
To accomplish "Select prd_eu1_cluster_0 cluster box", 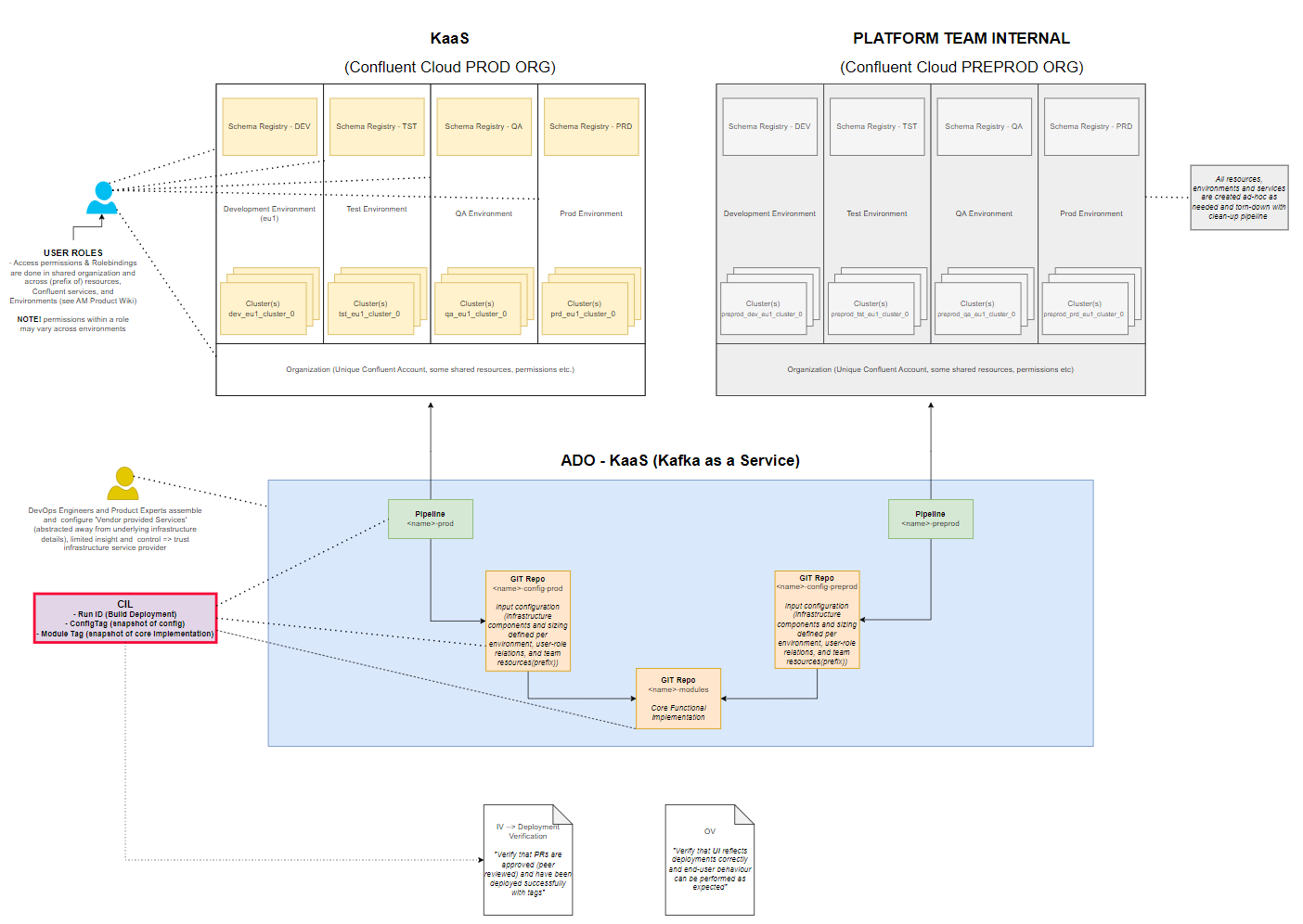I will coord(585,308).
